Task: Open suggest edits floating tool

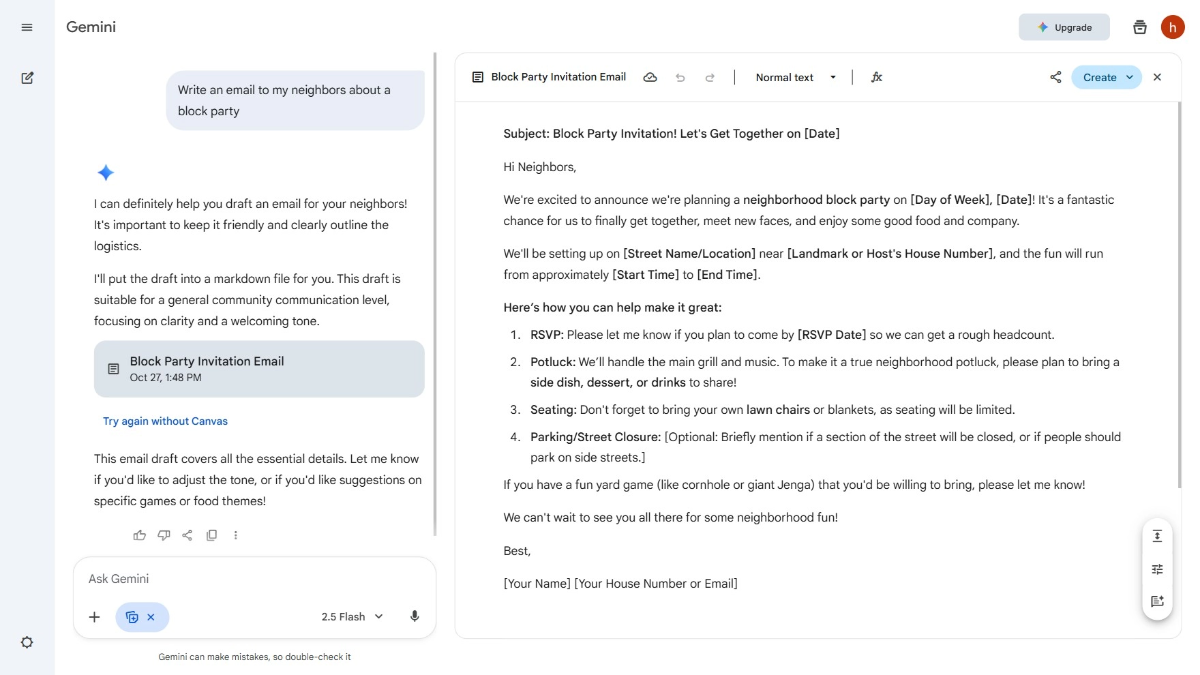Action: click(1157, 601)
